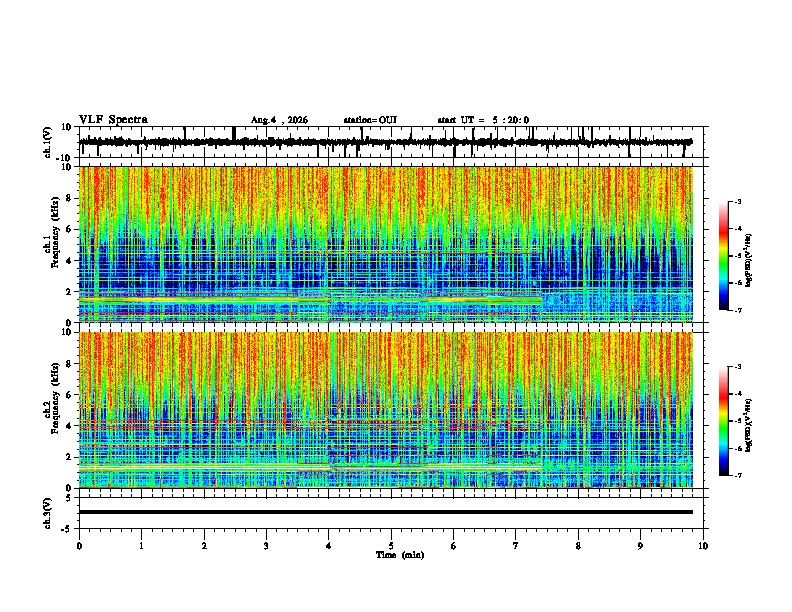792x612 pixels.
Task: Click time axis tick label "3"
Action: point(266,546)
